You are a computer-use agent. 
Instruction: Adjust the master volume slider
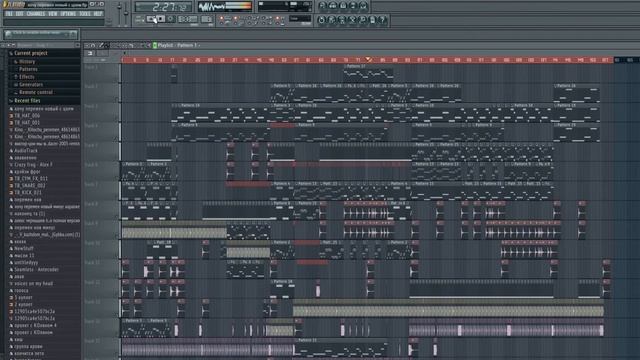click(120, 12)
